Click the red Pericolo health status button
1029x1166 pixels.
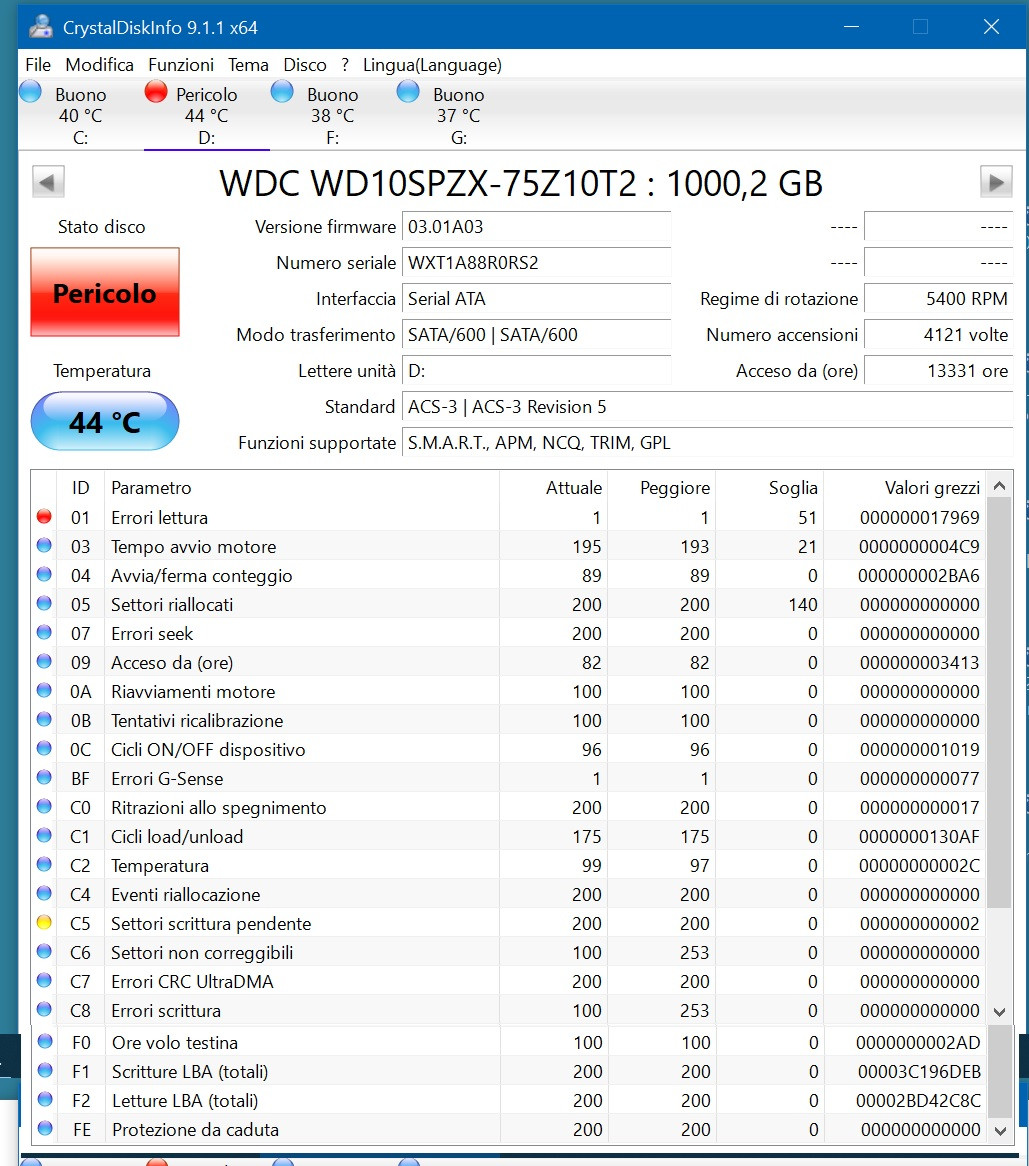pos(105,292)
